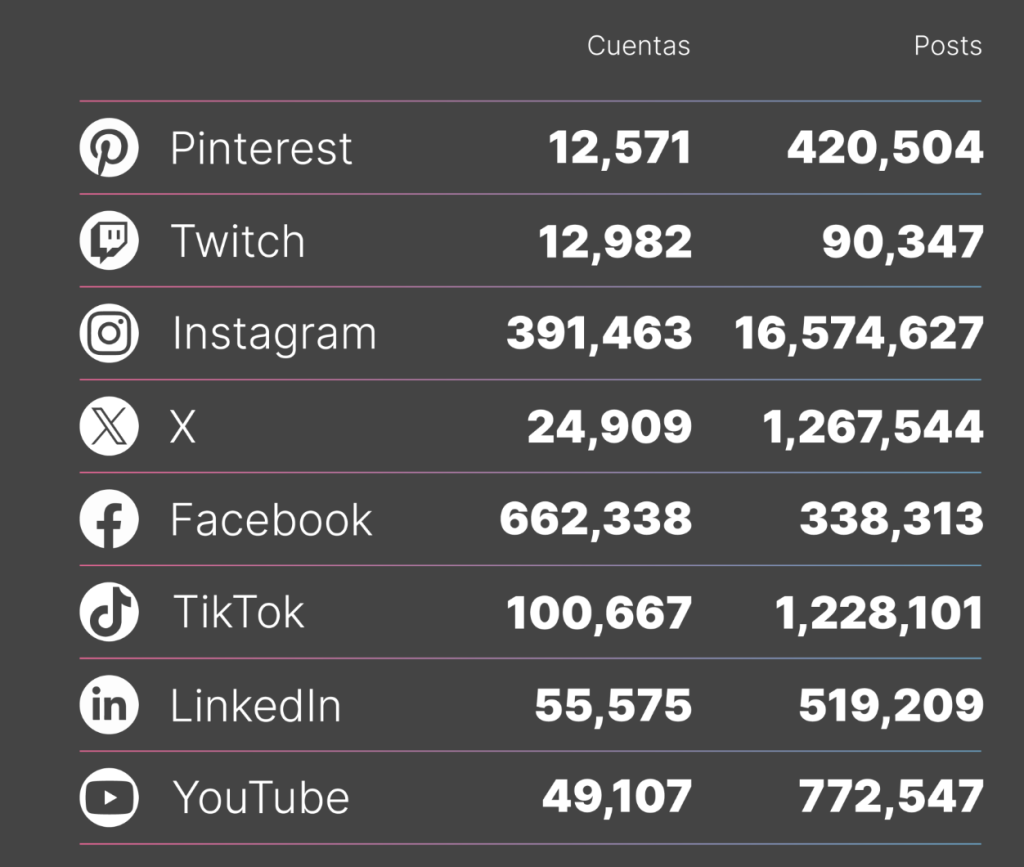Select the TikTok posts value 1,228,101
Viewport: 1024px width, 867px height.
(x=878, y=613)
